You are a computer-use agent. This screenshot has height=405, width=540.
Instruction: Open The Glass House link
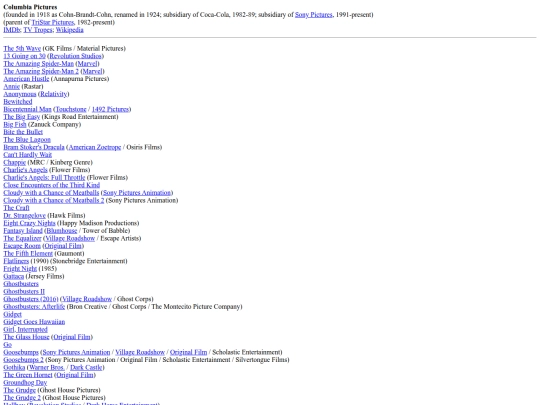(x=26, y=336)
